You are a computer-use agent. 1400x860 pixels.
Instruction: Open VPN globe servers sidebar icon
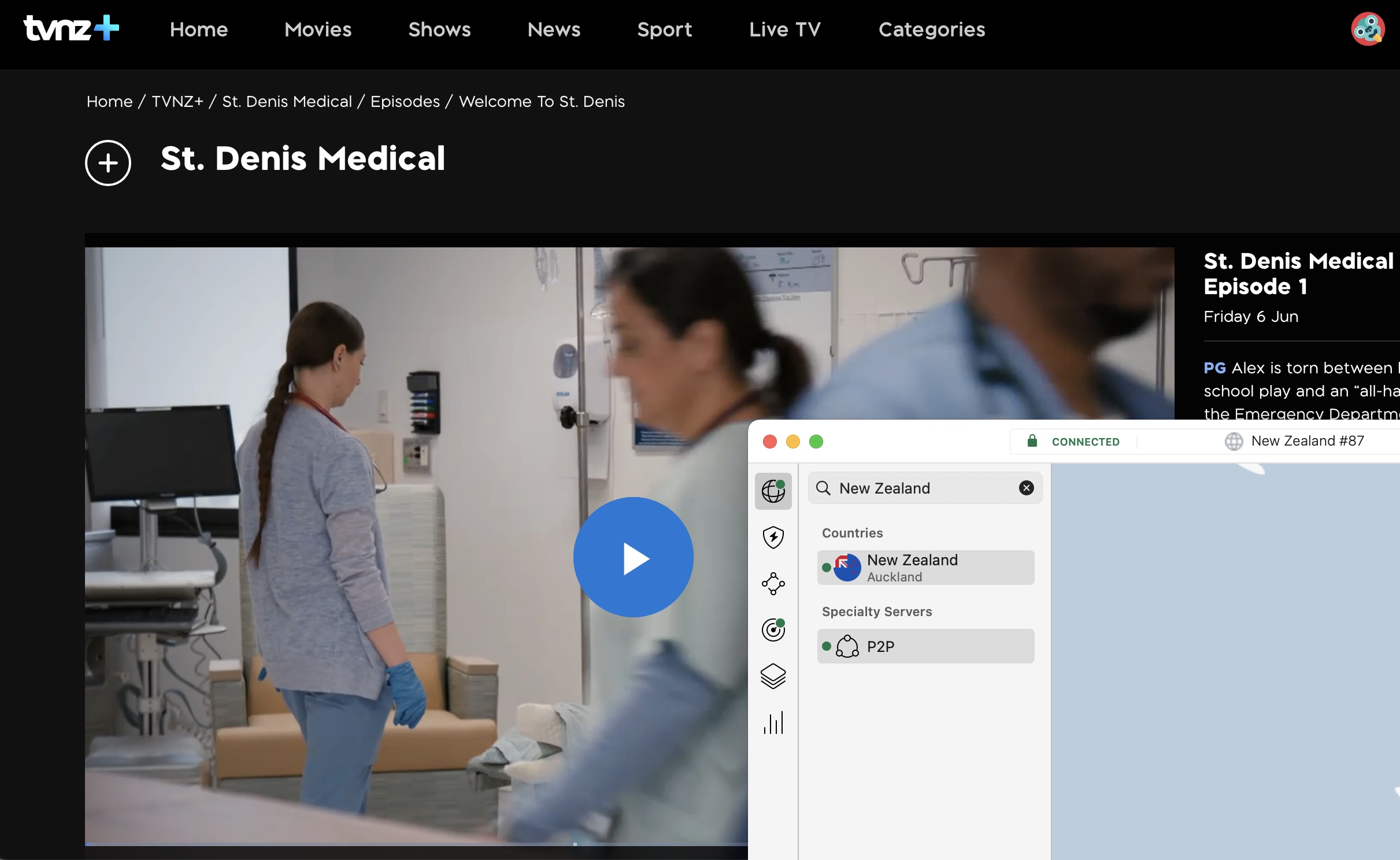coord(773,491)
